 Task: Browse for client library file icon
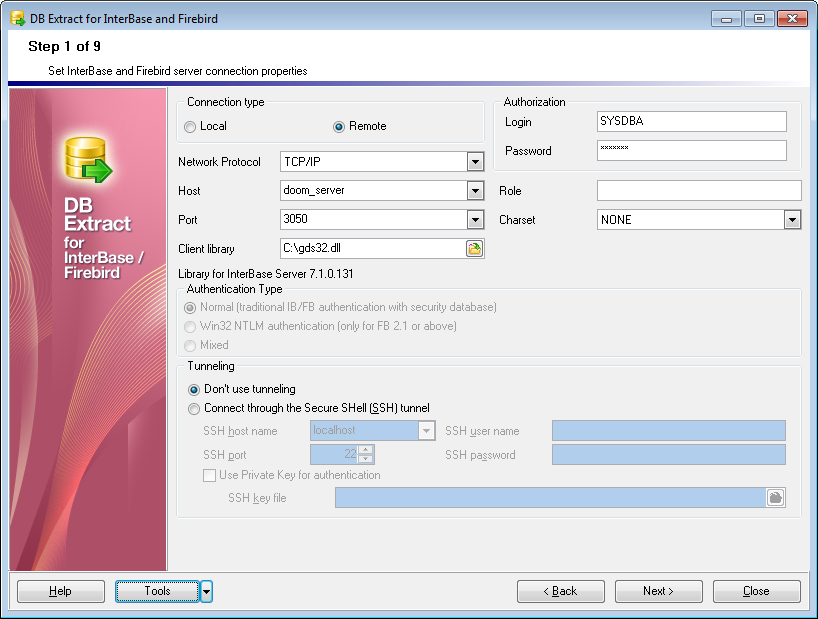(474, 249)
